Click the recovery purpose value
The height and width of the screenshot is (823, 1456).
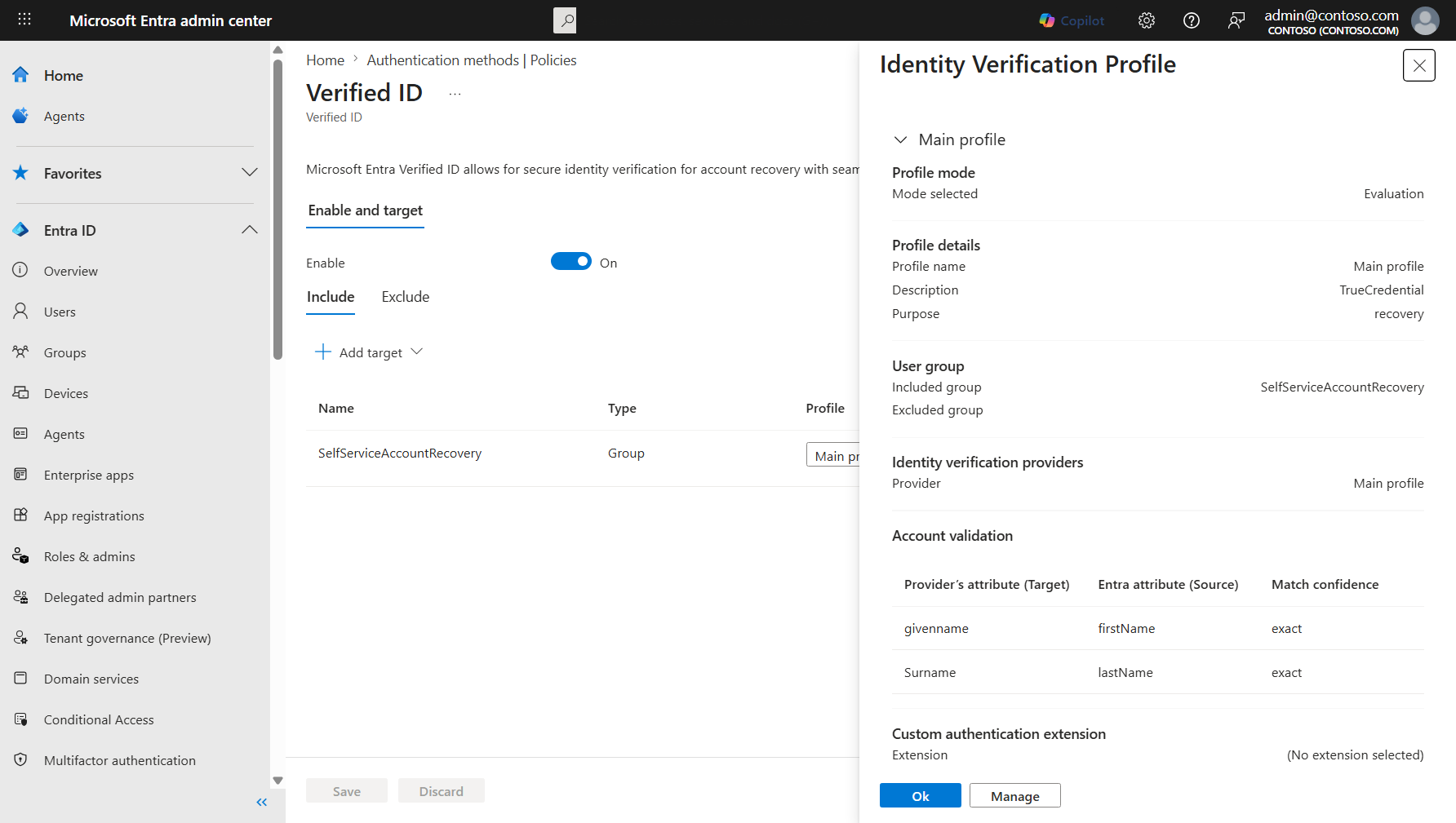pyautogui.click(x=1399, y=314)
